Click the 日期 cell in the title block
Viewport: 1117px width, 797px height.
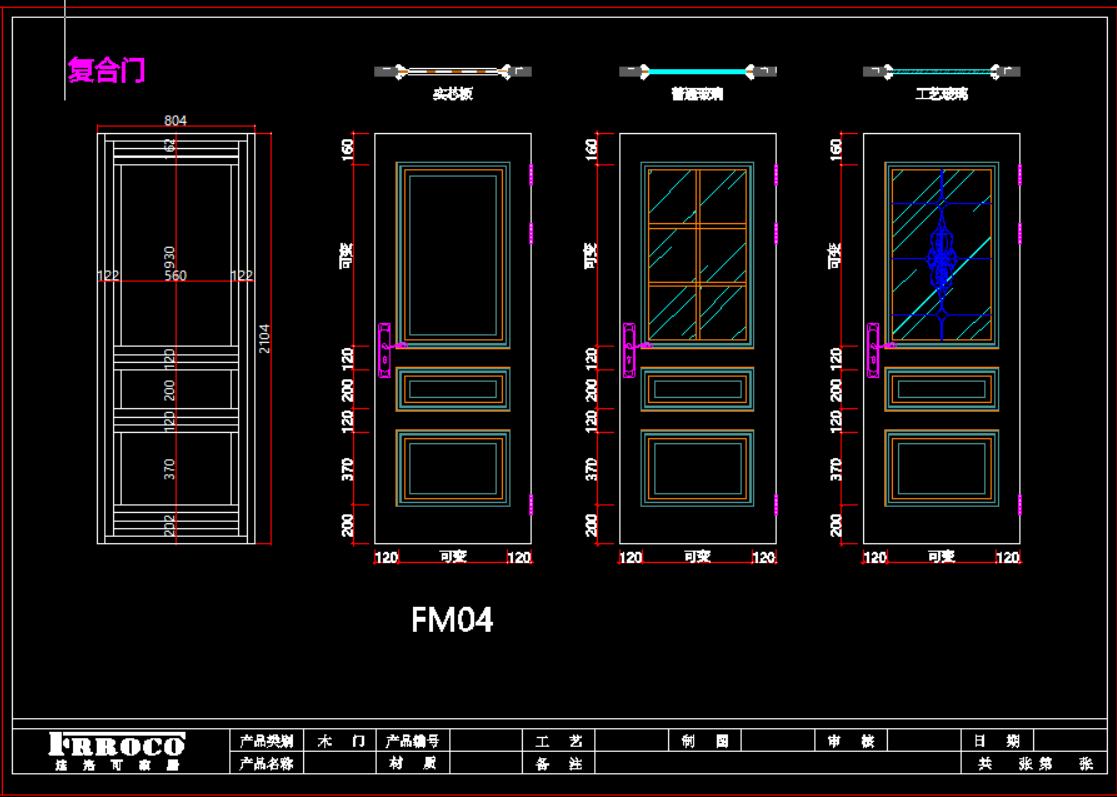[x=997, y=741]
